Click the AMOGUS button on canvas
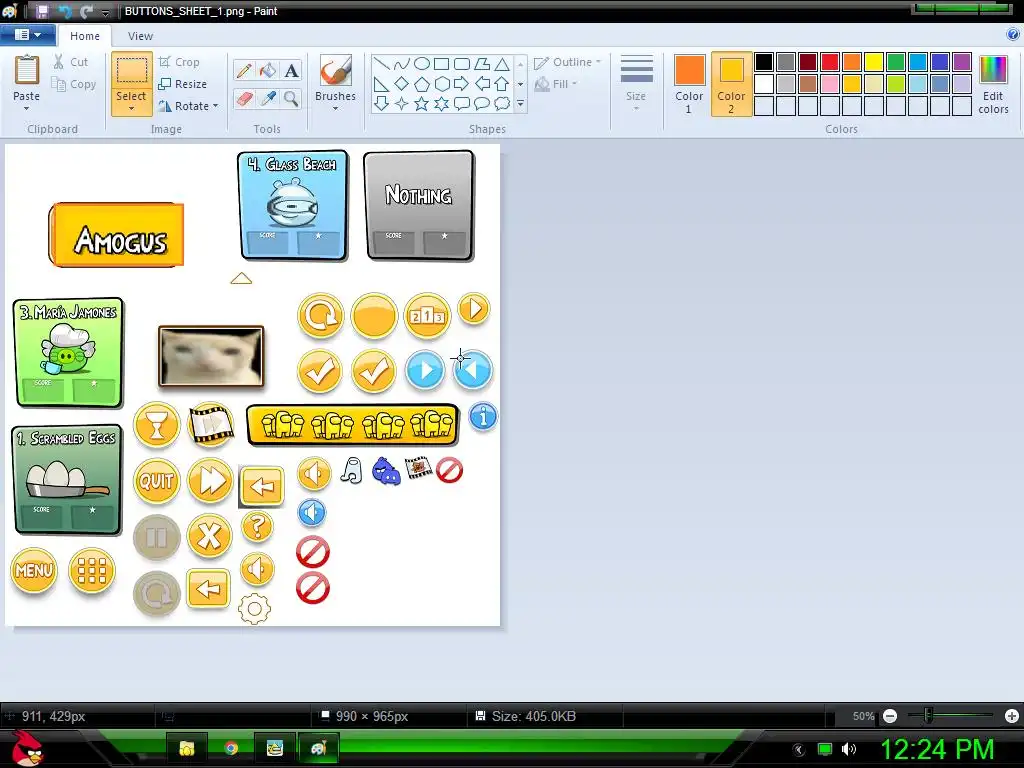 tap(116, 234)
